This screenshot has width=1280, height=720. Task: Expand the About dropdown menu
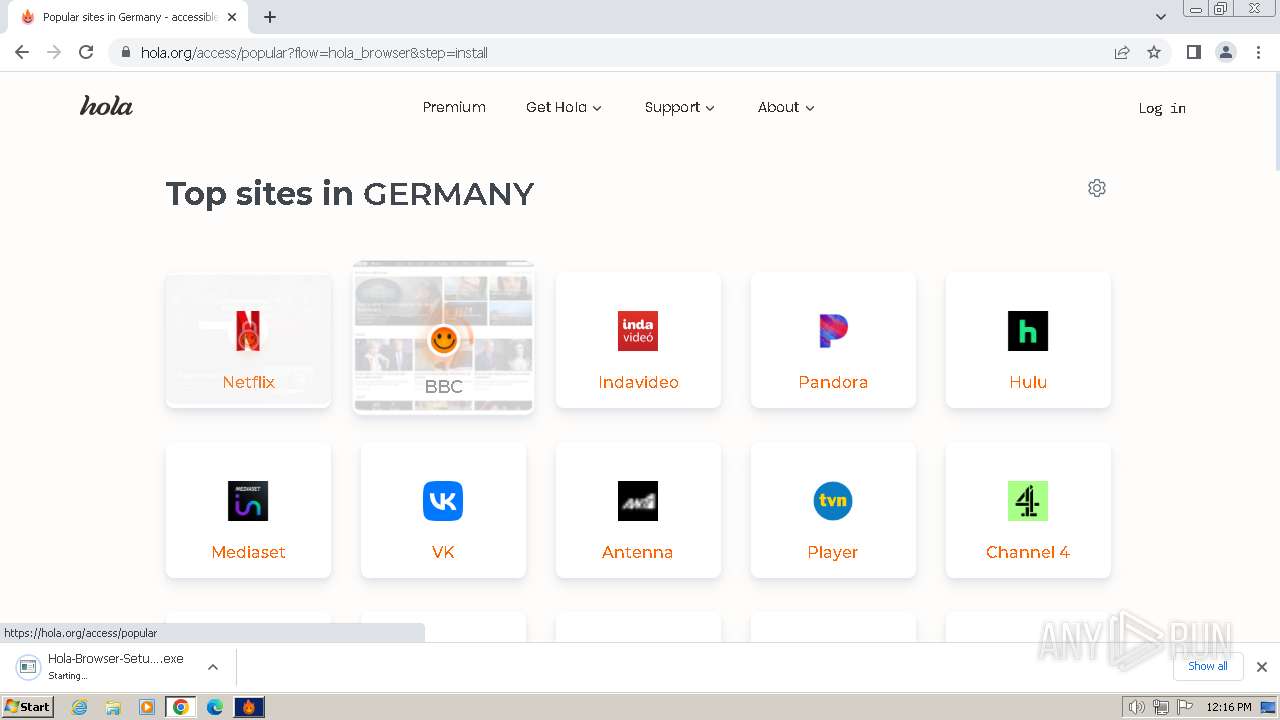pos(786,107)
